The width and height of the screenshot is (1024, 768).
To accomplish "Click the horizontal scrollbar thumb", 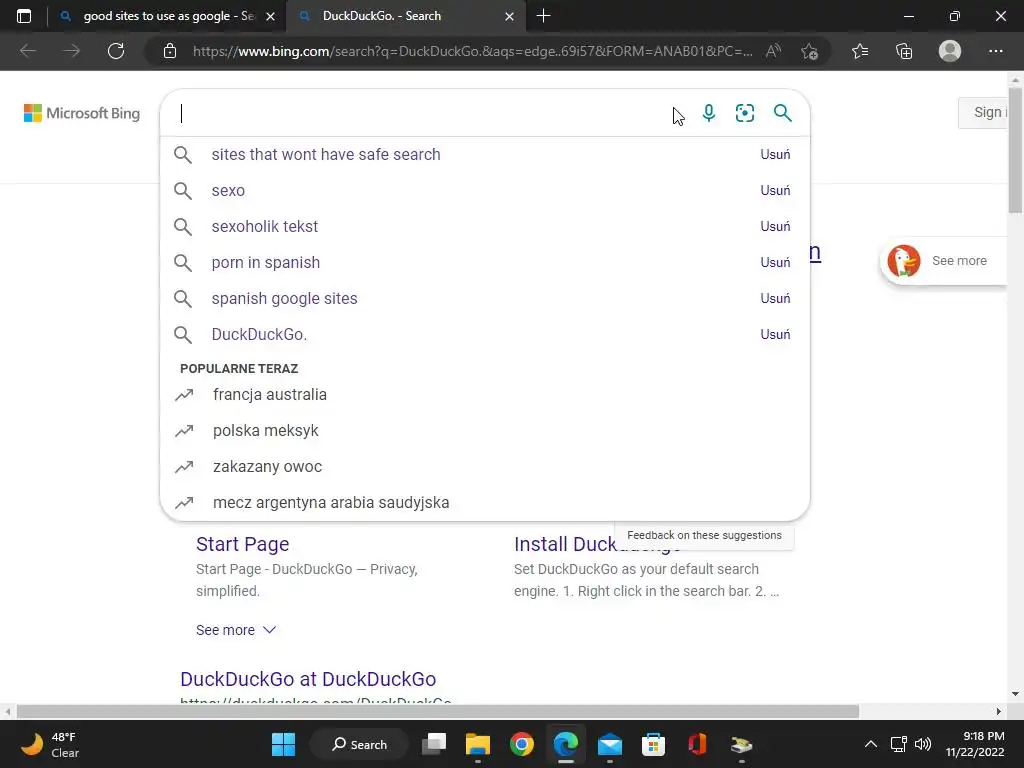I will (x=438, y=711).
